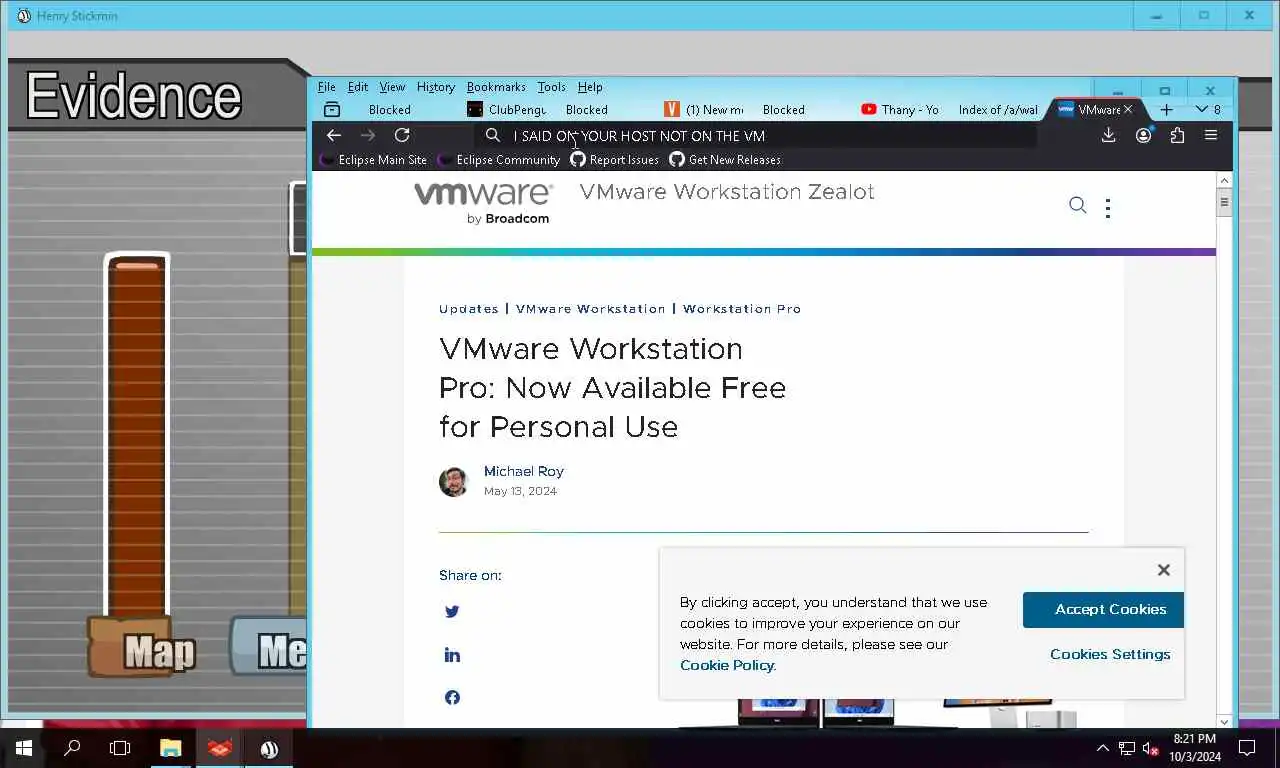Open the Help menu
The height and width of the screenshot is (768, 1280).
(590, 87)
